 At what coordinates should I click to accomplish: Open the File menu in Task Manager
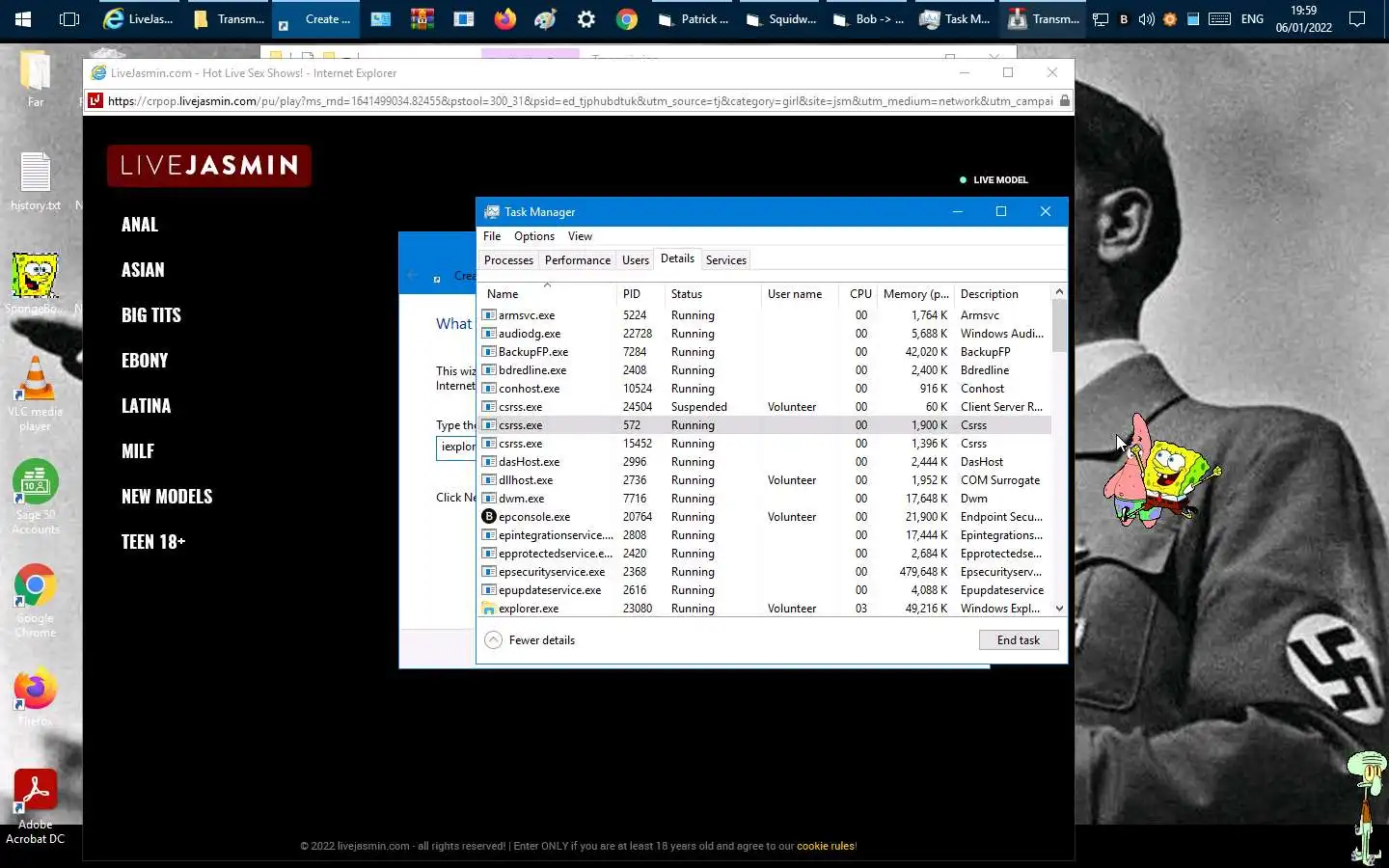click(x=492, y=236)
